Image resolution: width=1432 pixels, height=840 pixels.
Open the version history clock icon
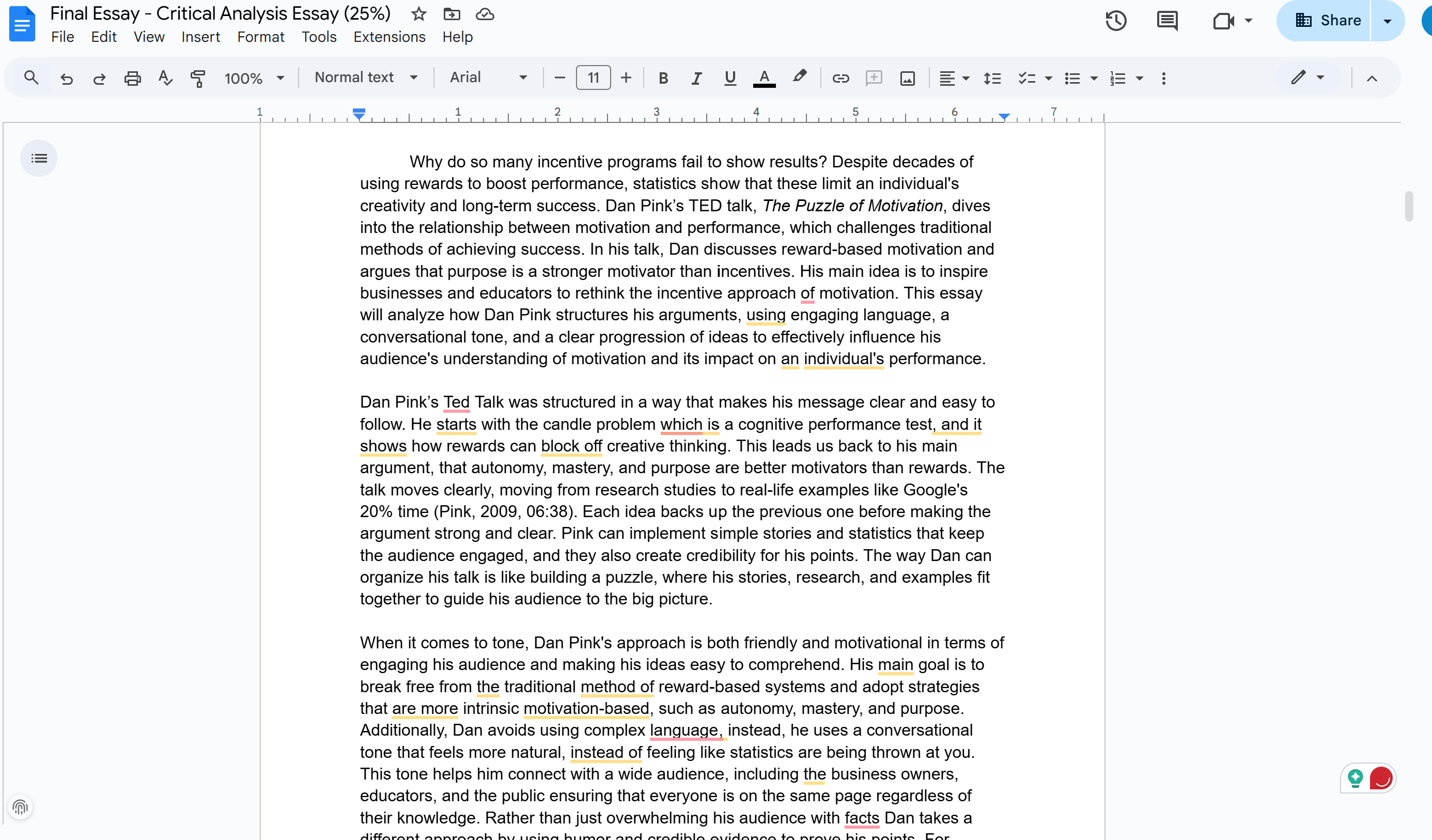point(1115,21)
